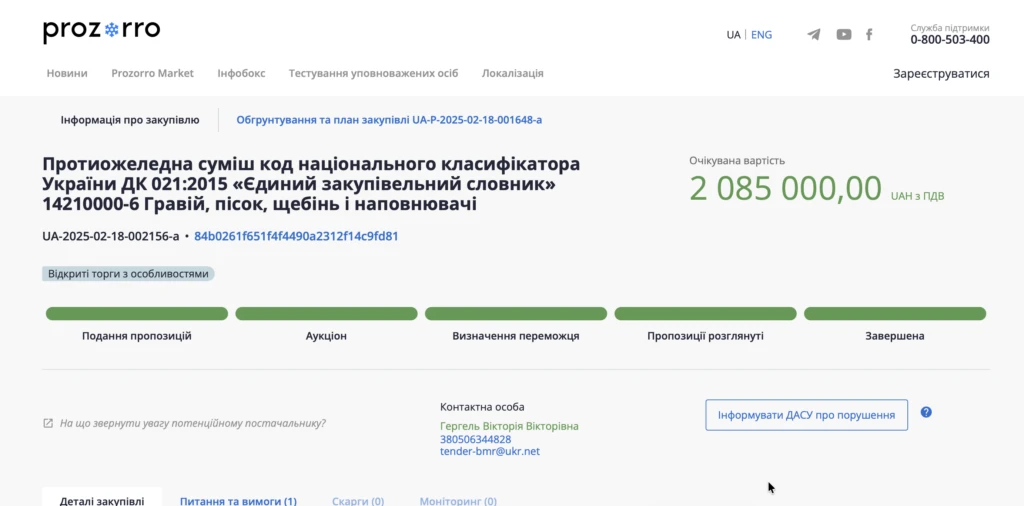Switch language to ENG

tap(761, 35)
